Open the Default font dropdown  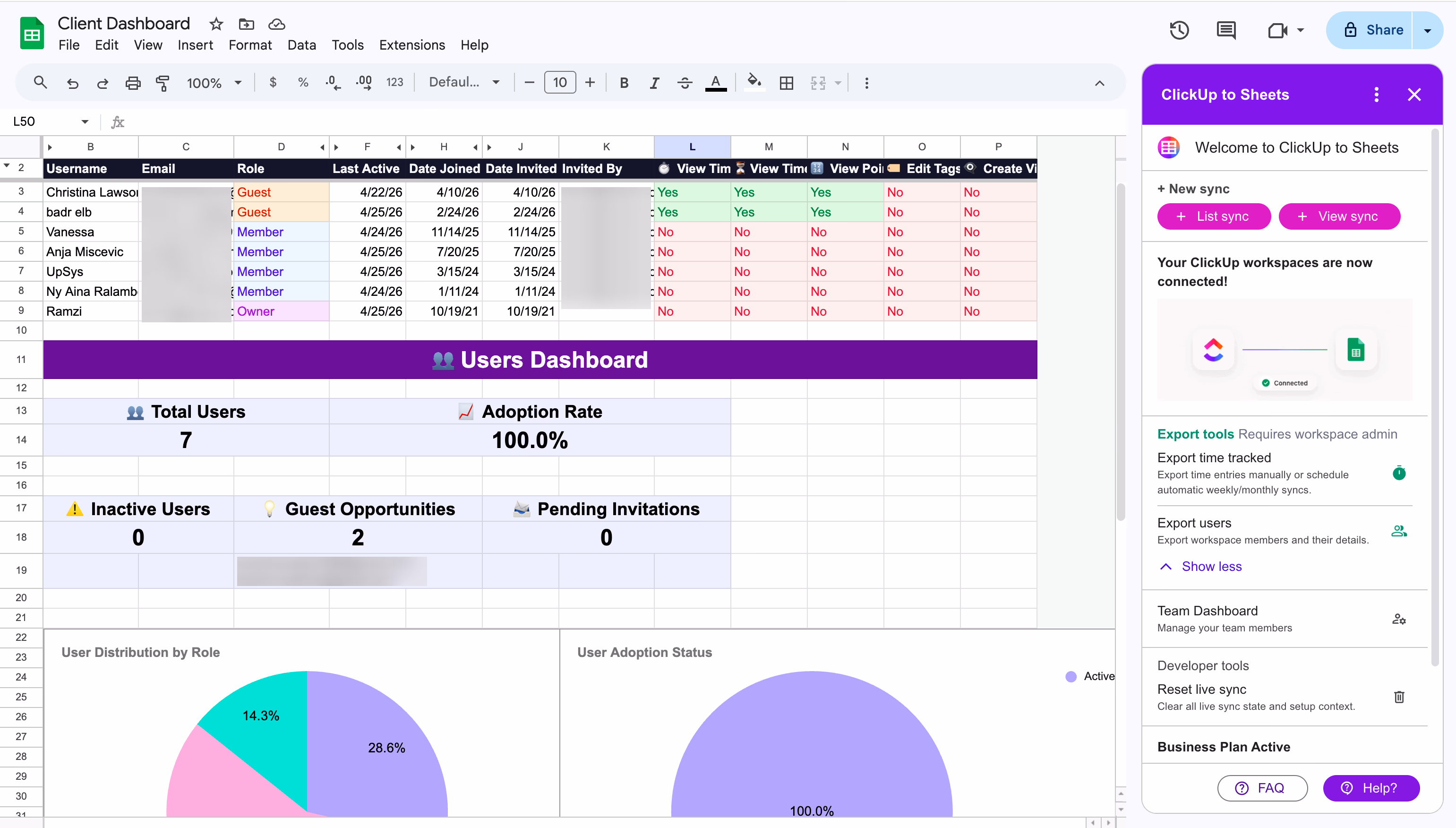click(464, 82)
